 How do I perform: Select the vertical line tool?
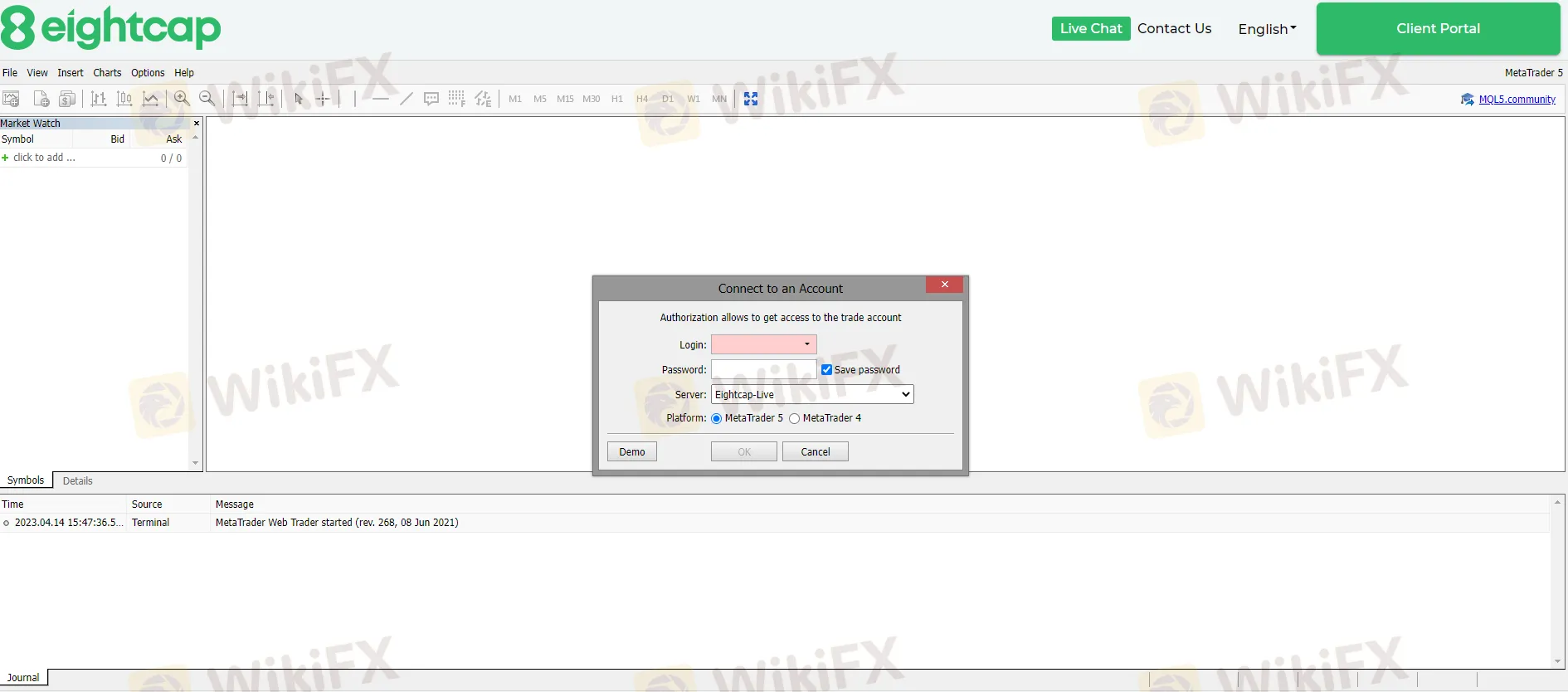(354, 99)
